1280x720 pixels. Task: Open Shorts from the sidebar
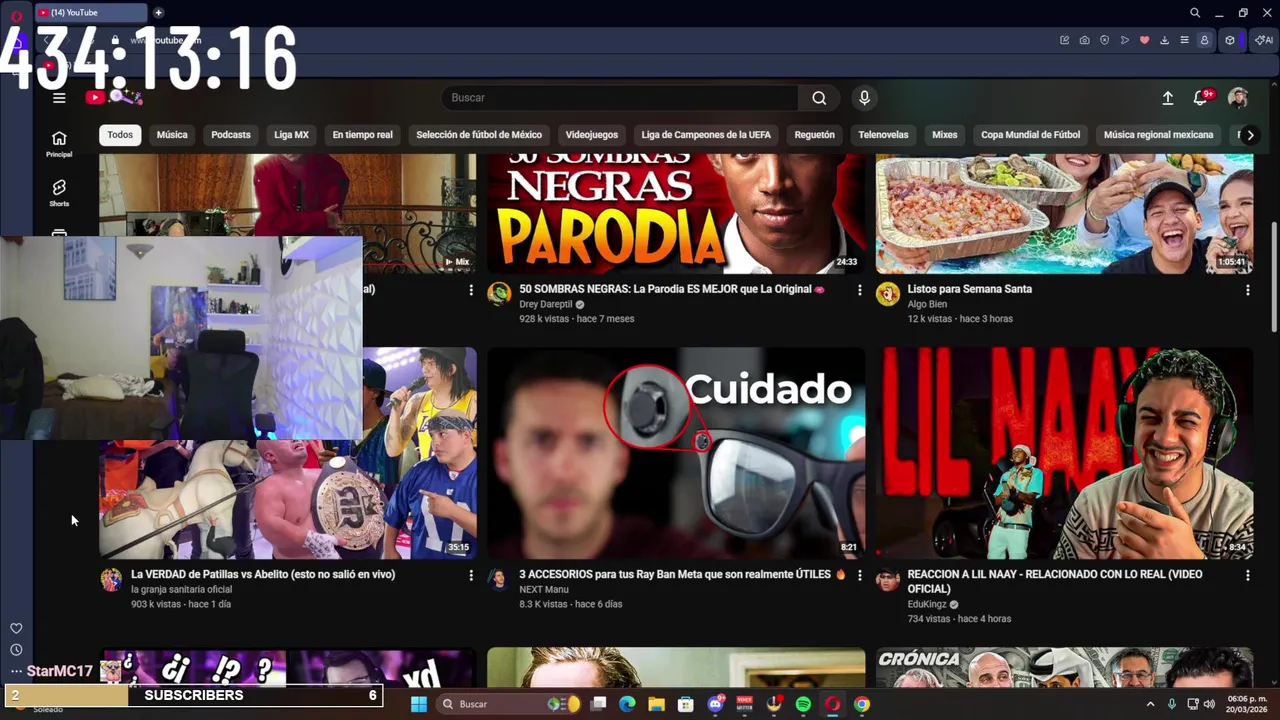click(59, 193)
